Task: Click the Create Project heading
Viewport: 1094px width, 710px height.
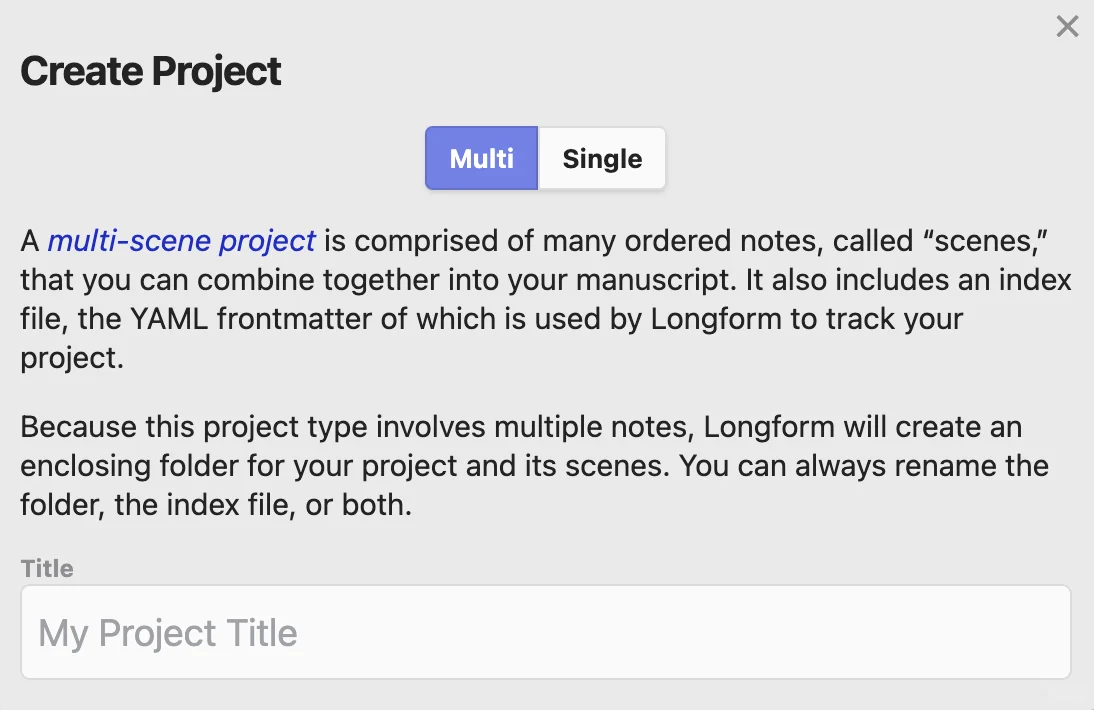Action: (151, 72)
